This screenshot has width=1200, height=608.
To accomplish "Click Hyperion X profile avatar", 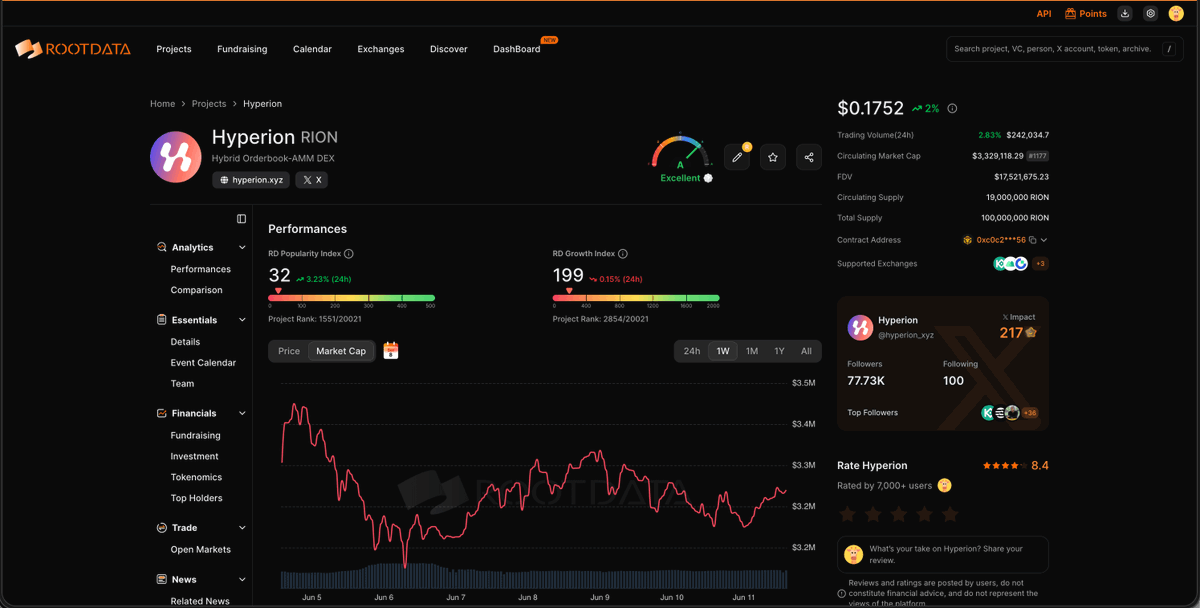I will [860, 326].
